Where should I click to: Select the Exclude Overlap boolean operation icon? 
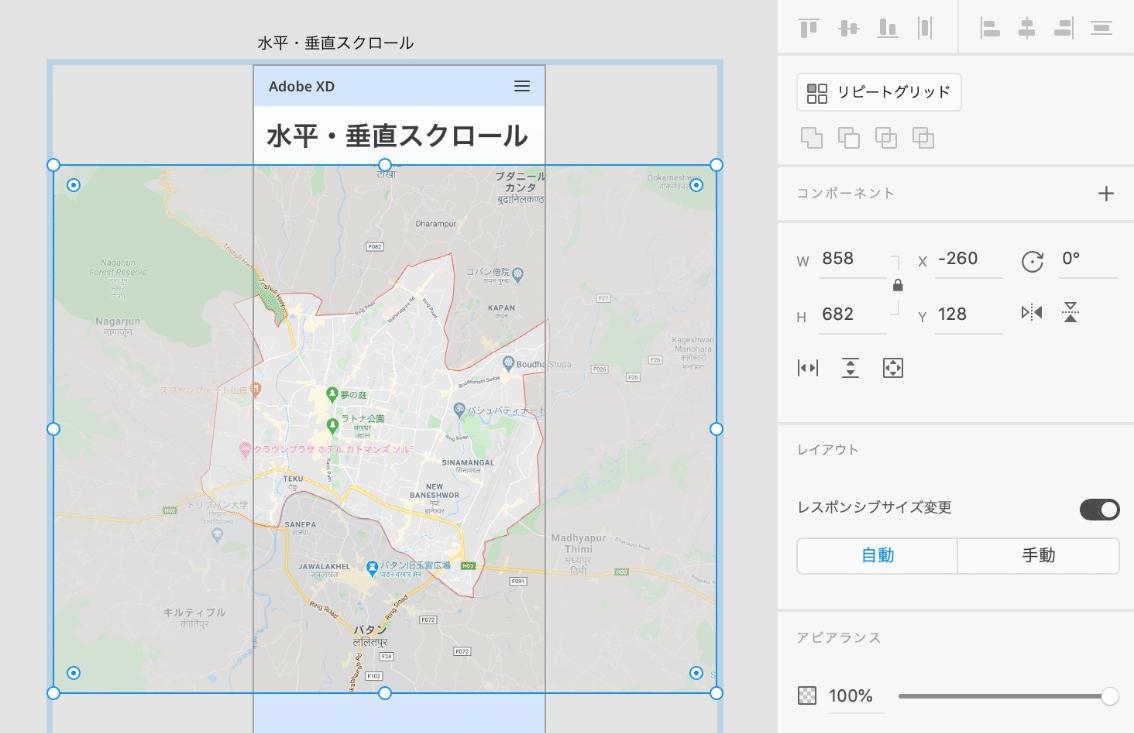point(923,137)
